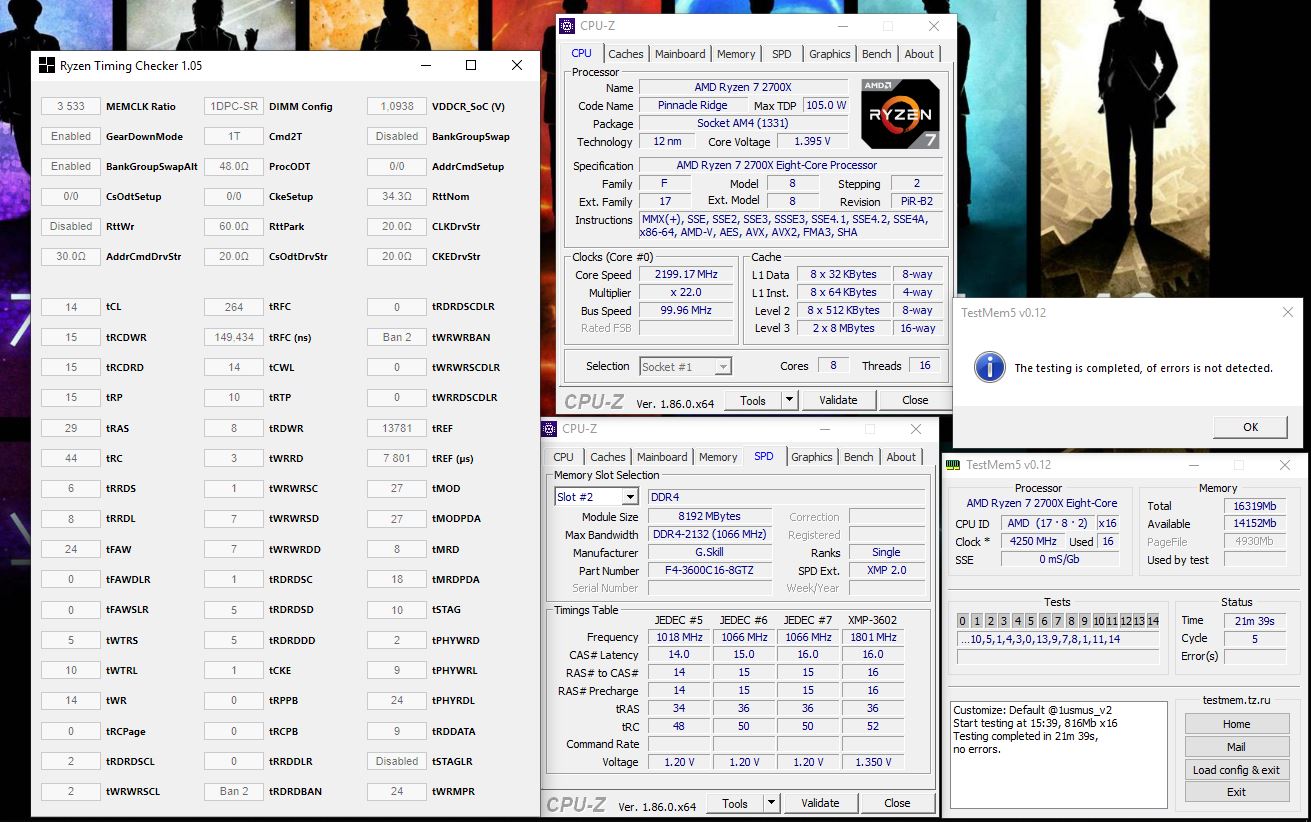The height and width of the screenshot is (822, 1311).
Task: Open Mainboard tab in the lower CPU-Z window
Action: 662,457
